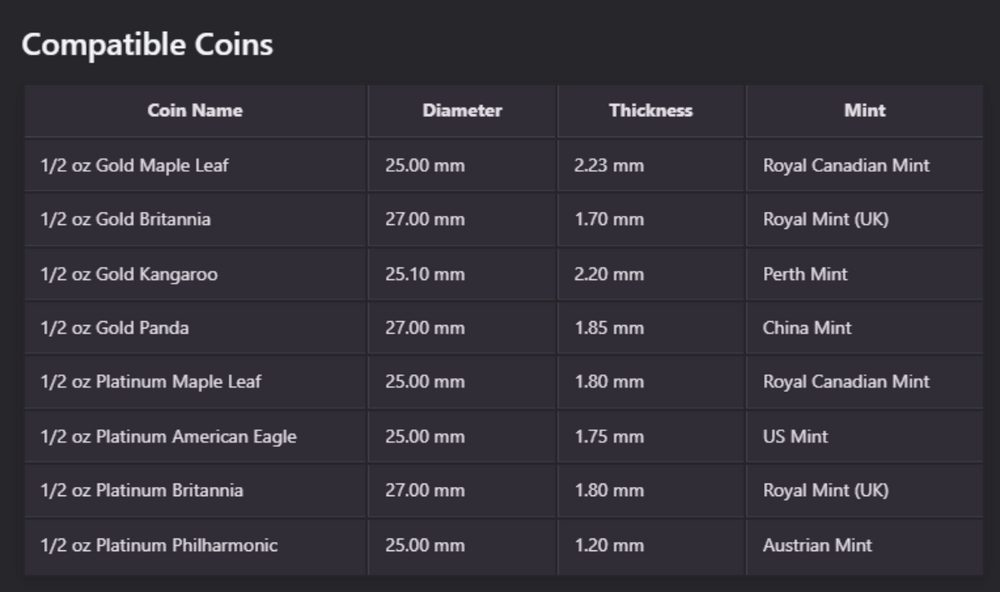
Task: Click the Compatible Coins heading
Action: pos(147,45)
